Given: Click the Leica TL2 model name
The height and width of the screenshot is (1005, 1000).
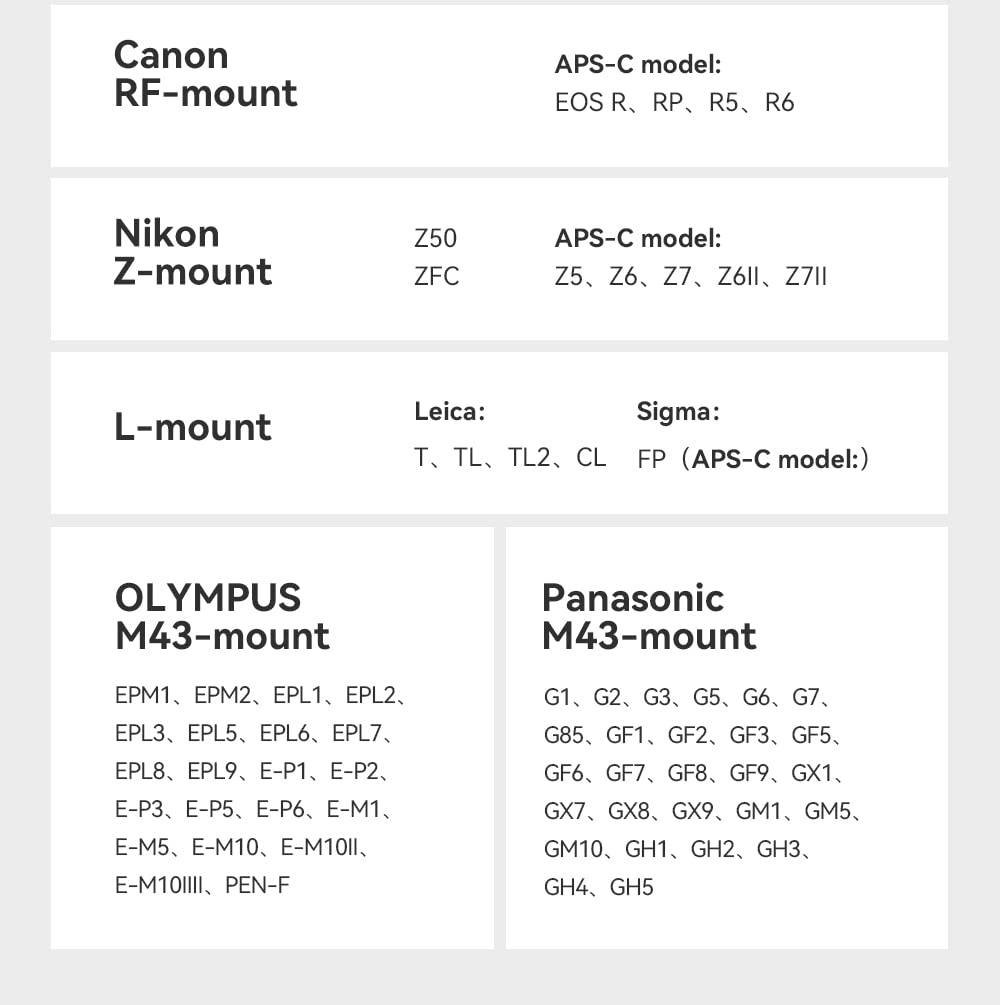Looking at the screenshot, I should pos(529,458).
